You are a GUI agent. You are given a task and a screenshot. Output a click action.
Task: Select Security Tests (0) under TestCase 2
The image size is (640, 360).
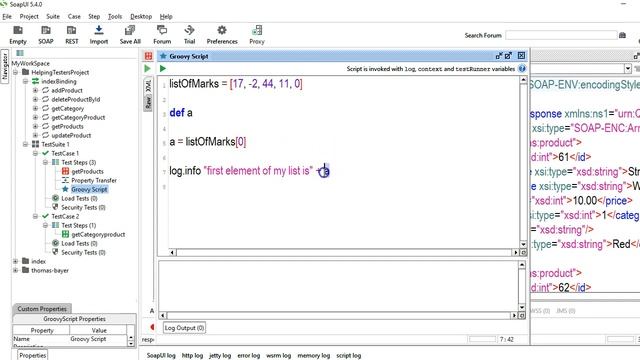(83, 252)
